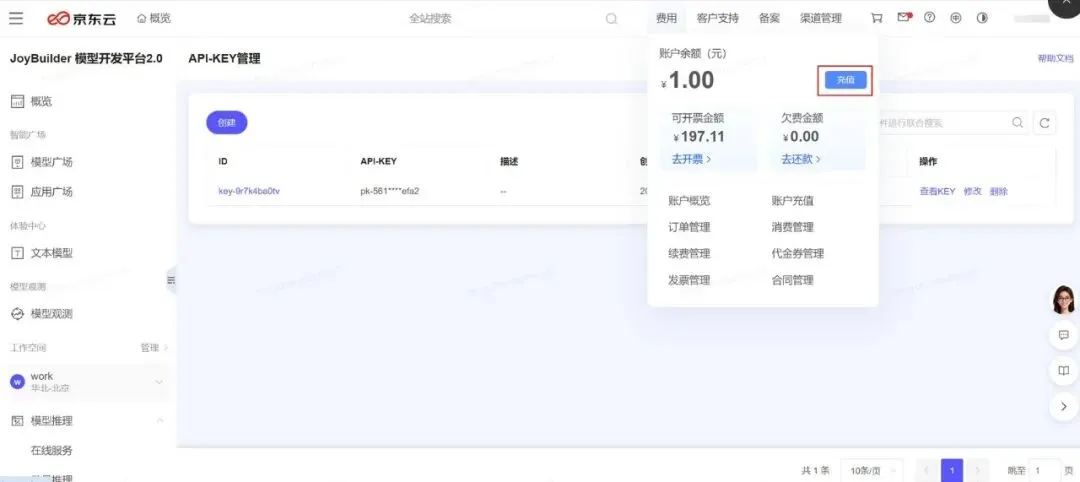Screen dimensions: 1080x482
Task: Go to next page arrow
Action: click(x=978, y=471)
